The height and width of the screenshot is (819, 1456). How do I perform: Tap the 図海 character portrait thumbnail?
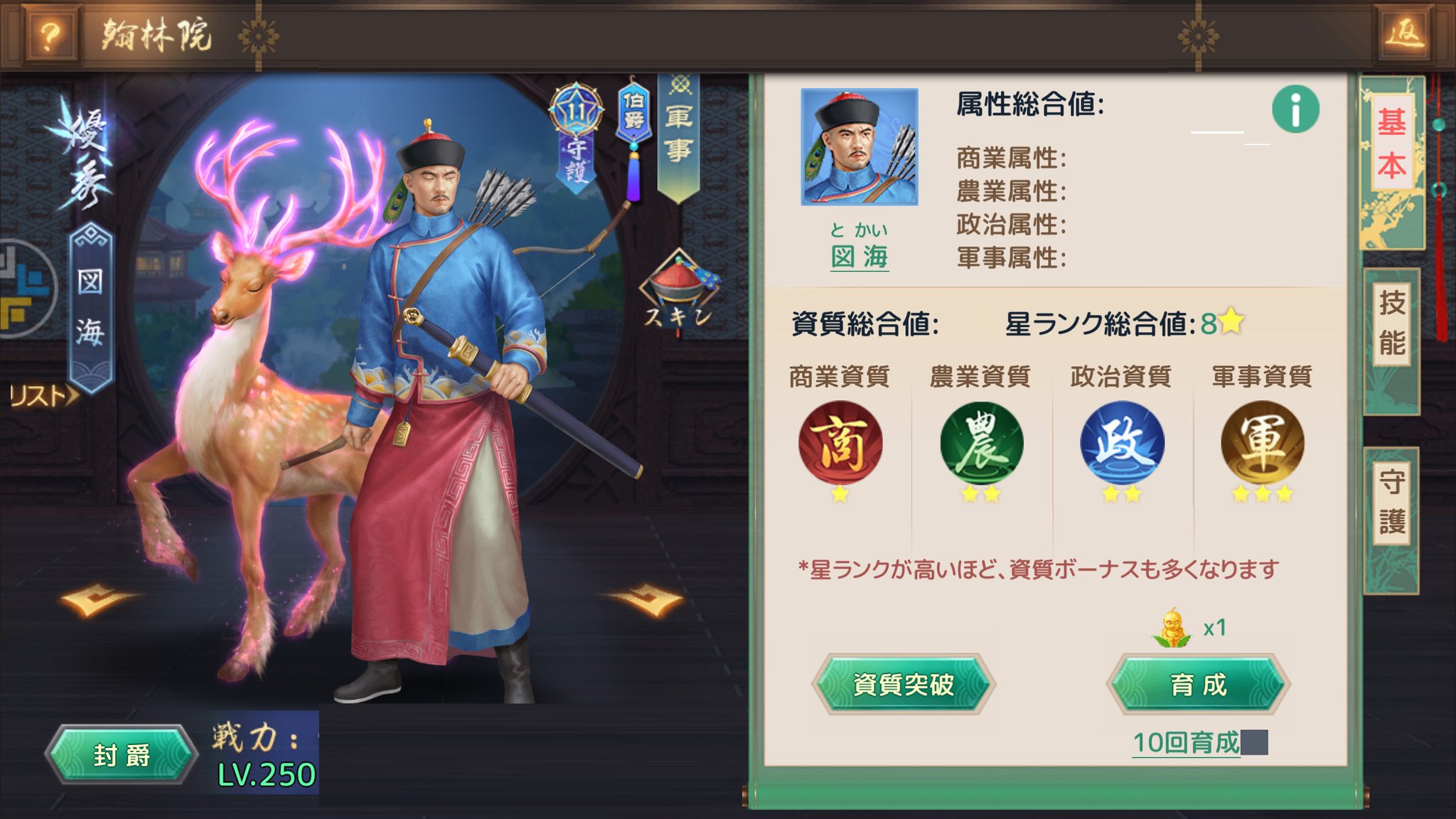(859, 147)
